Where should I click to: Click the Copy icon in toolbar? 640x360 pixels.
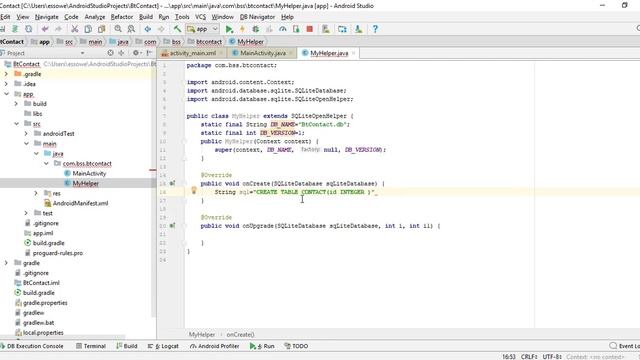88,29
